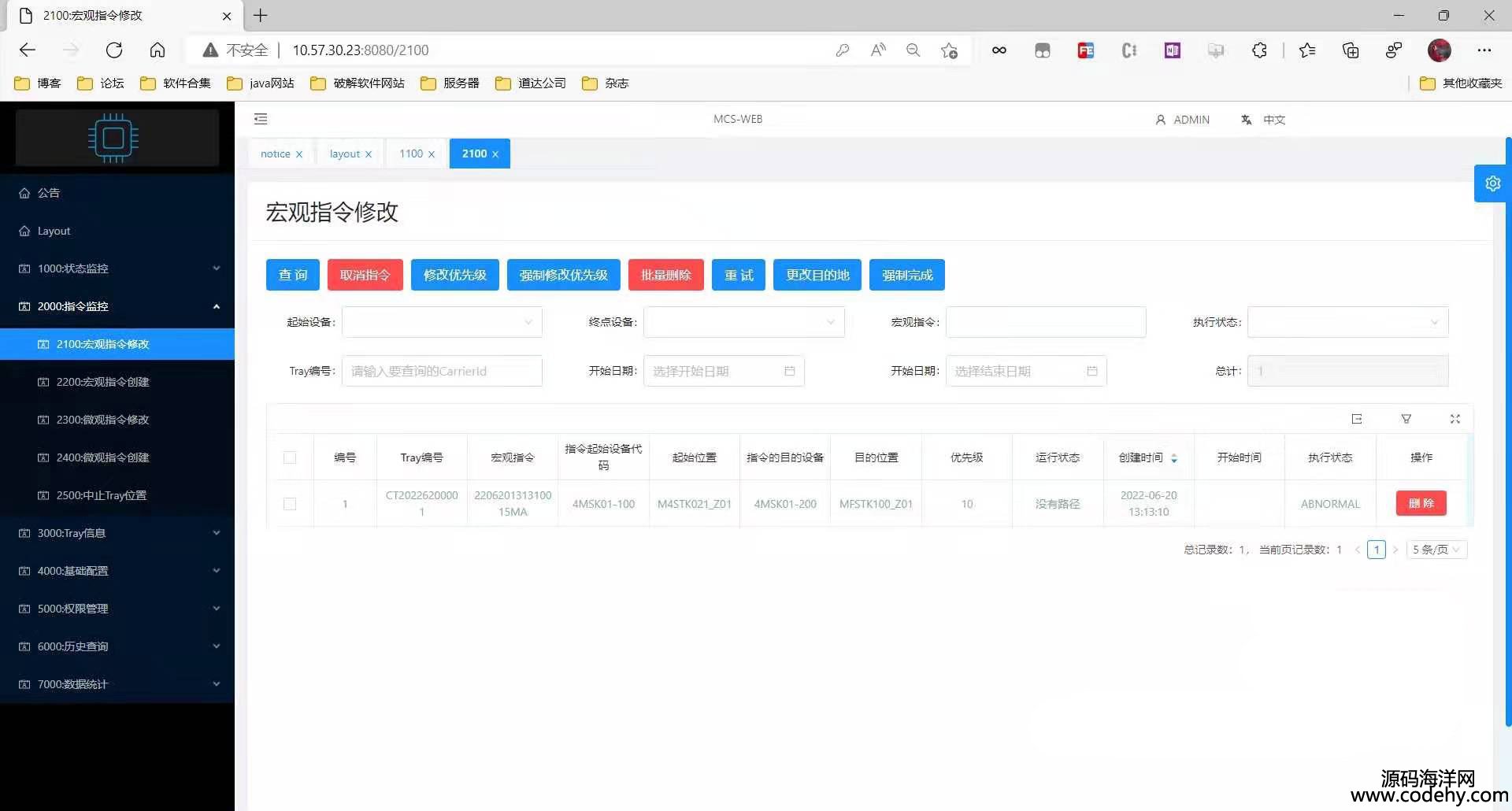Click the password key icon in address bar
The image size is (1512, 811).
843,50
